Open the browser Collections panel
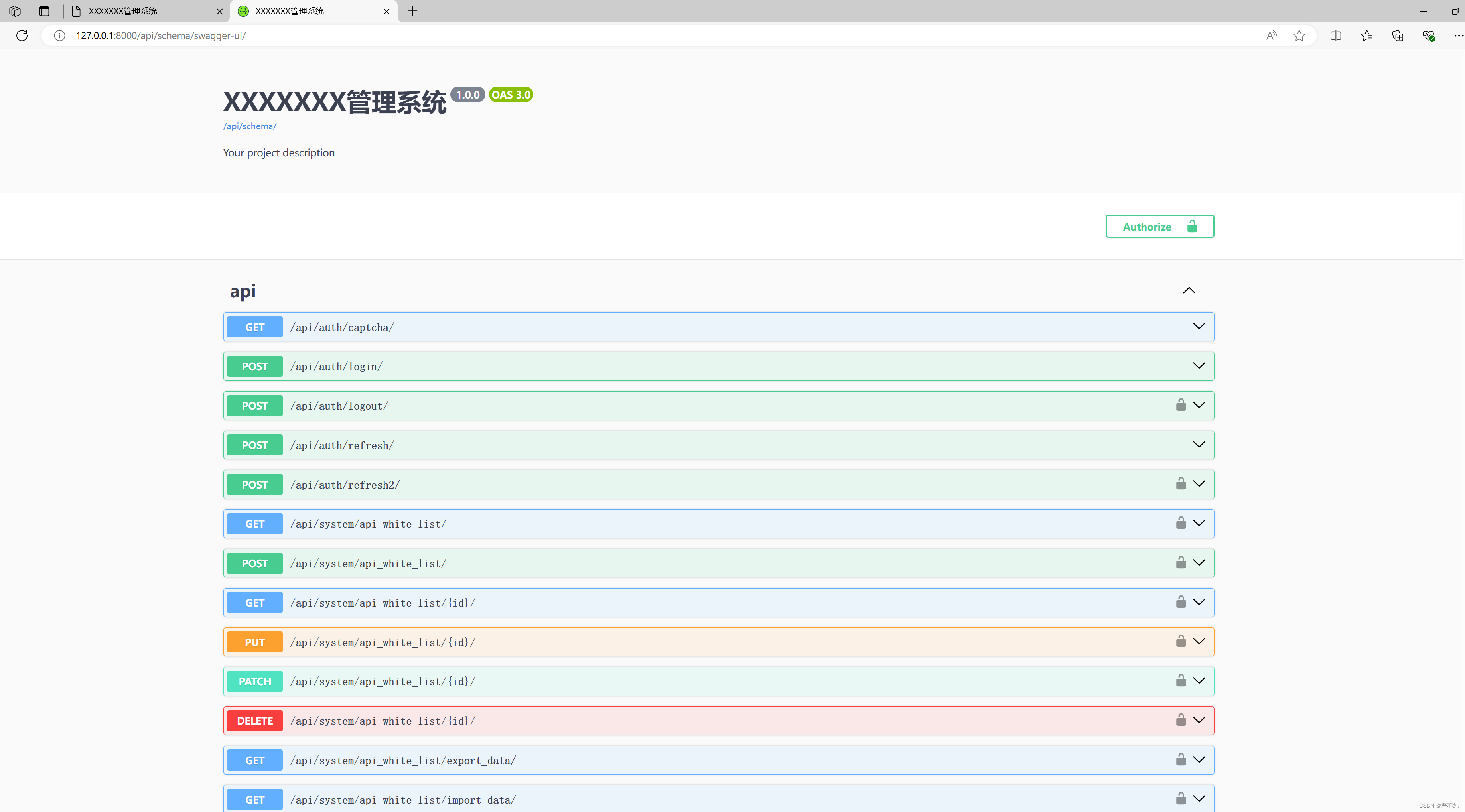Viewport: 1465px width, 812px height. pyautogui.click(x=1397, y=35)
